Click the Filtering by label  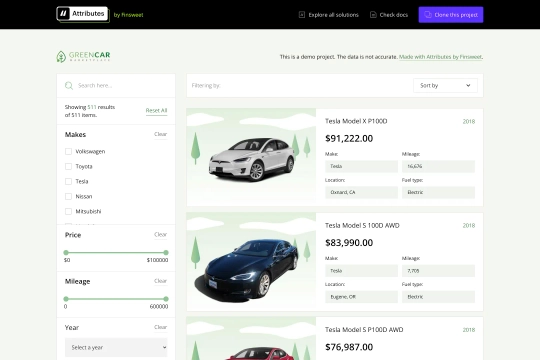[206, 85]
